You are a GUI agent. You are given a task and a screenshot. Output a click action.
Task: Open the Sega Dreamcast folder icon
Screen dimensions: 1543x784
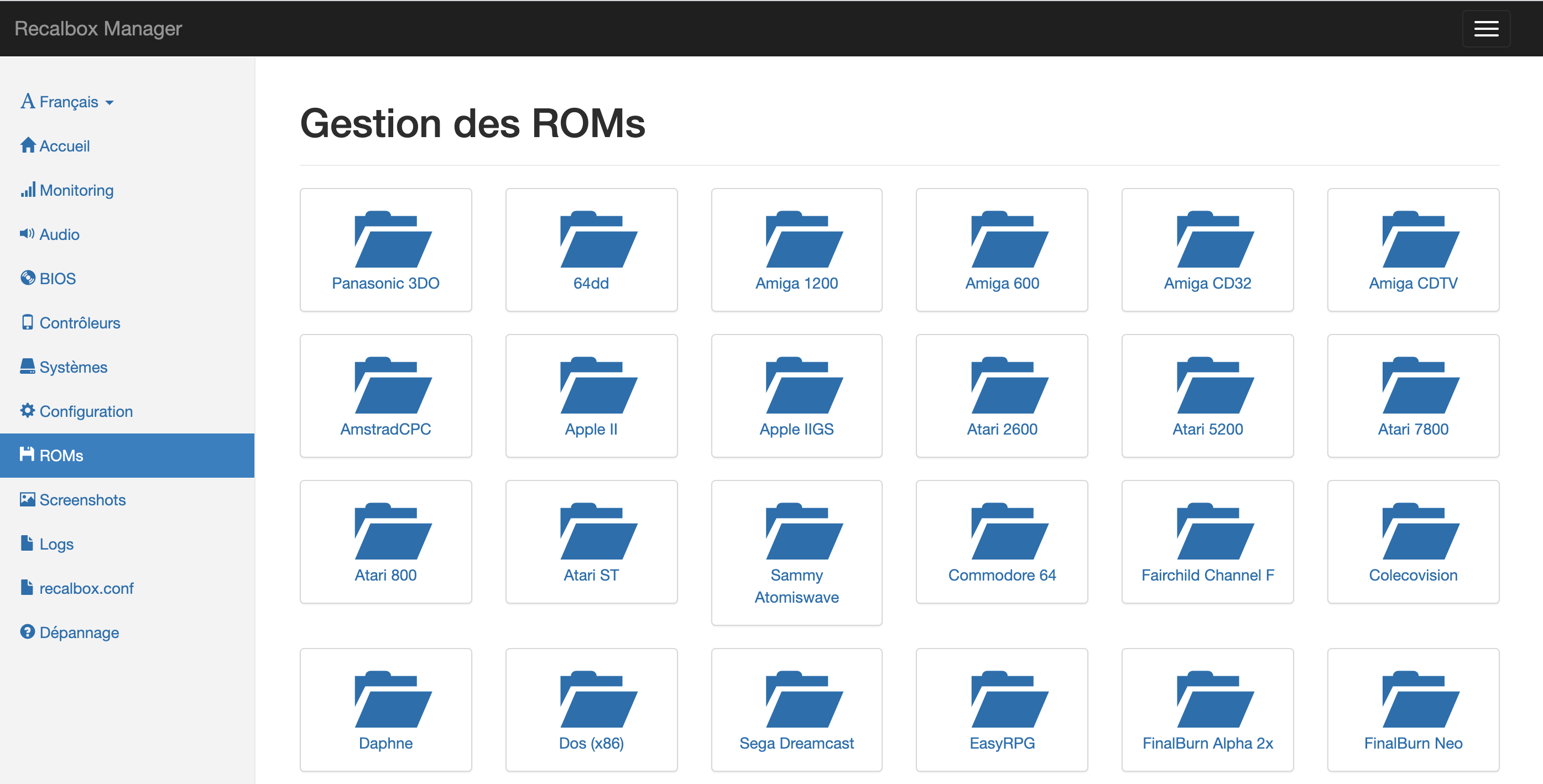pos(804,699)
